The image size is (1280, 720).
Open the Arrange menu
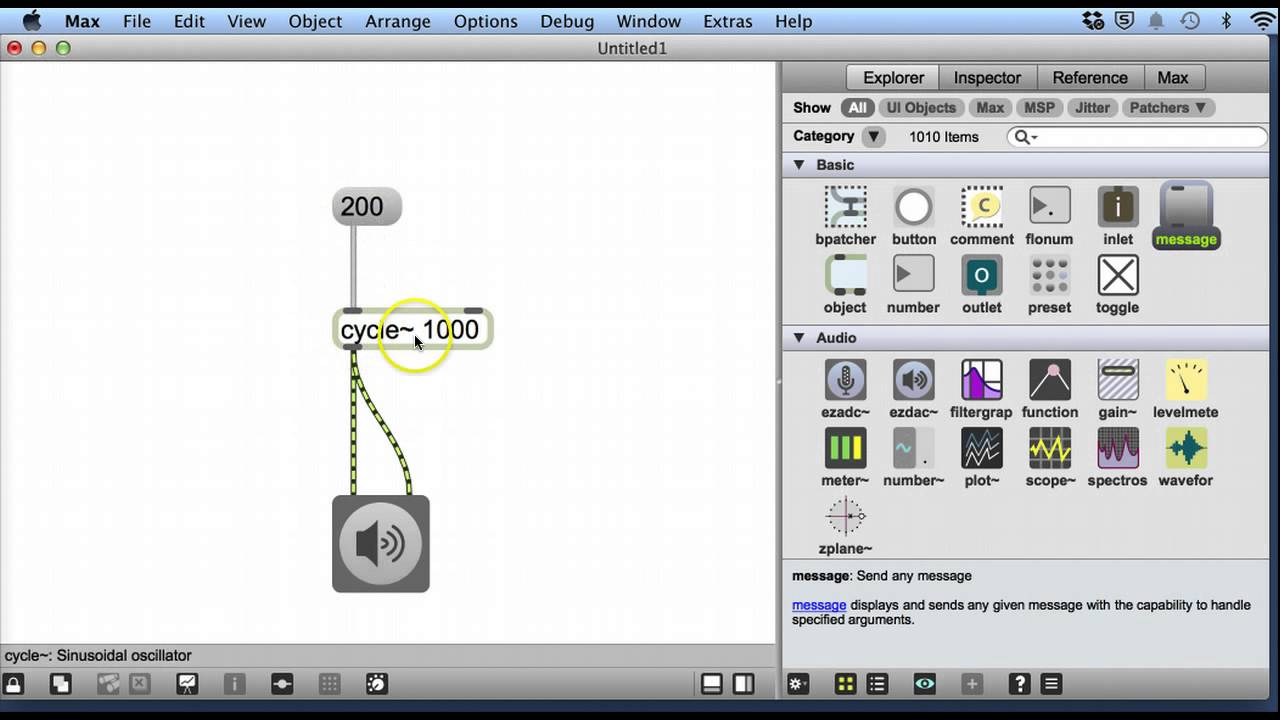(x=398, y=21)
